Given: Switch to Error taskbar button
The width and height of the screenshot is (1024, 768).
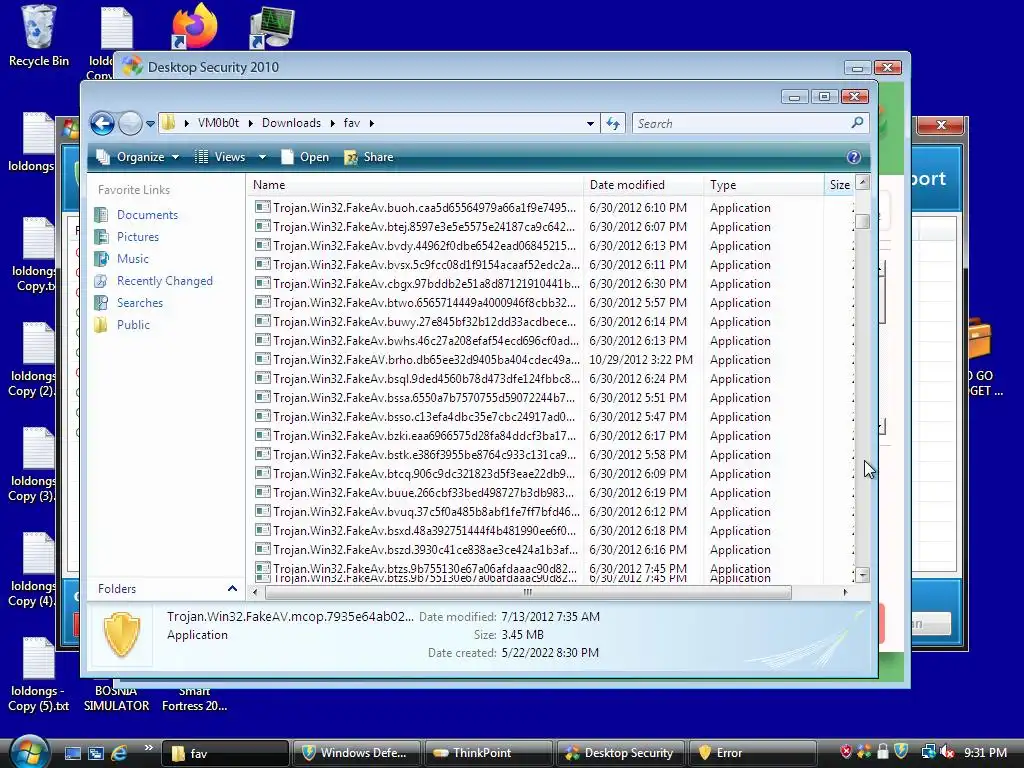Looking at the screenshot, I should pyautogui.click(x=752, y=753).
